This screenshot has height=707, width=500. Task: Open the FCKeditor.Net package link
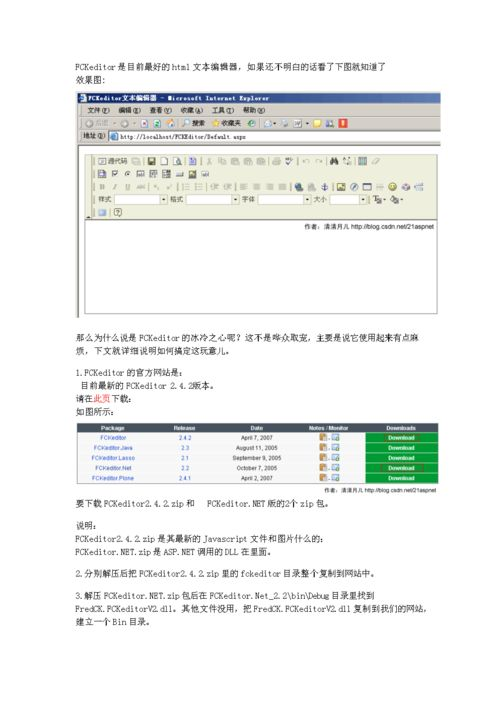pyautogui.click(x=113, y=468)
